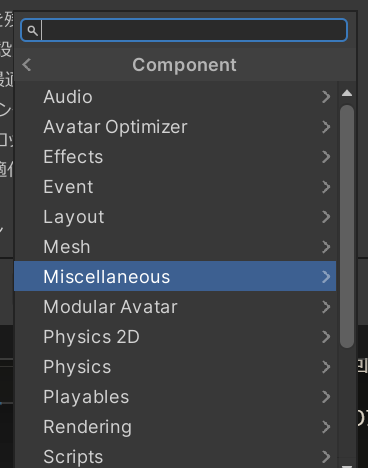The image size is (368, 468).
Task: Open the Scripts category
Action: (175, 456)
